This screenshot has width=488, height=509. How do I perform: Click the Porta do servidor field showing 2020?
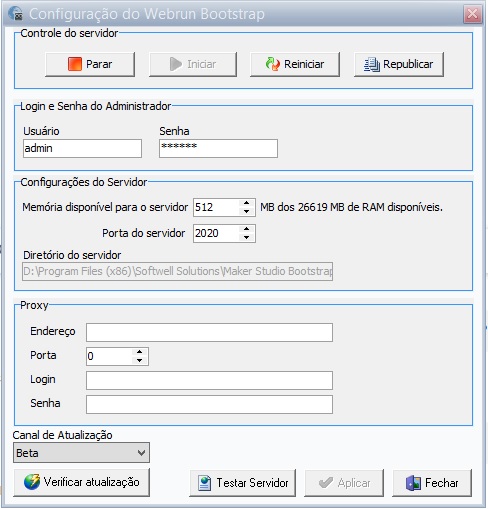[216, 233]
